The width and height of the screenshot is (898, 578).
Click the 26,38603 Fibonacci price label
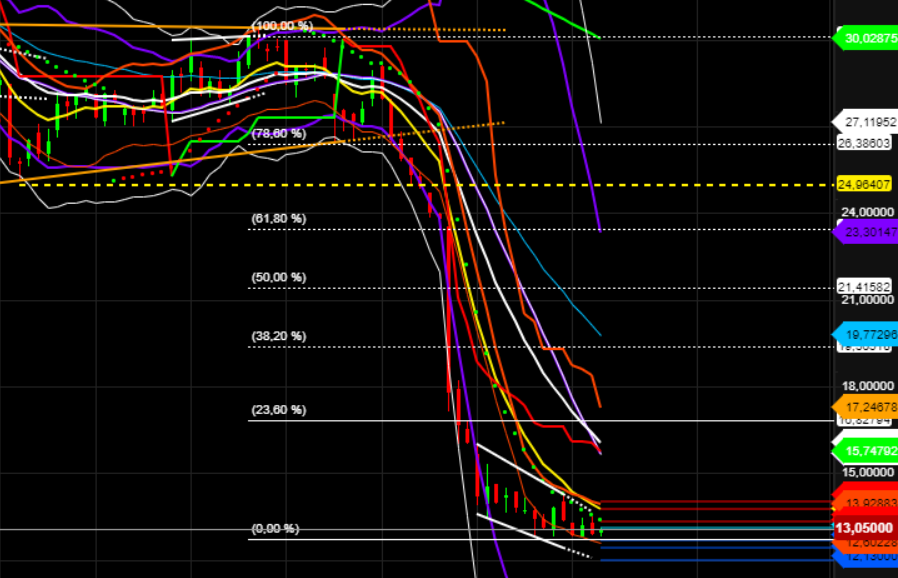[864, 143]
